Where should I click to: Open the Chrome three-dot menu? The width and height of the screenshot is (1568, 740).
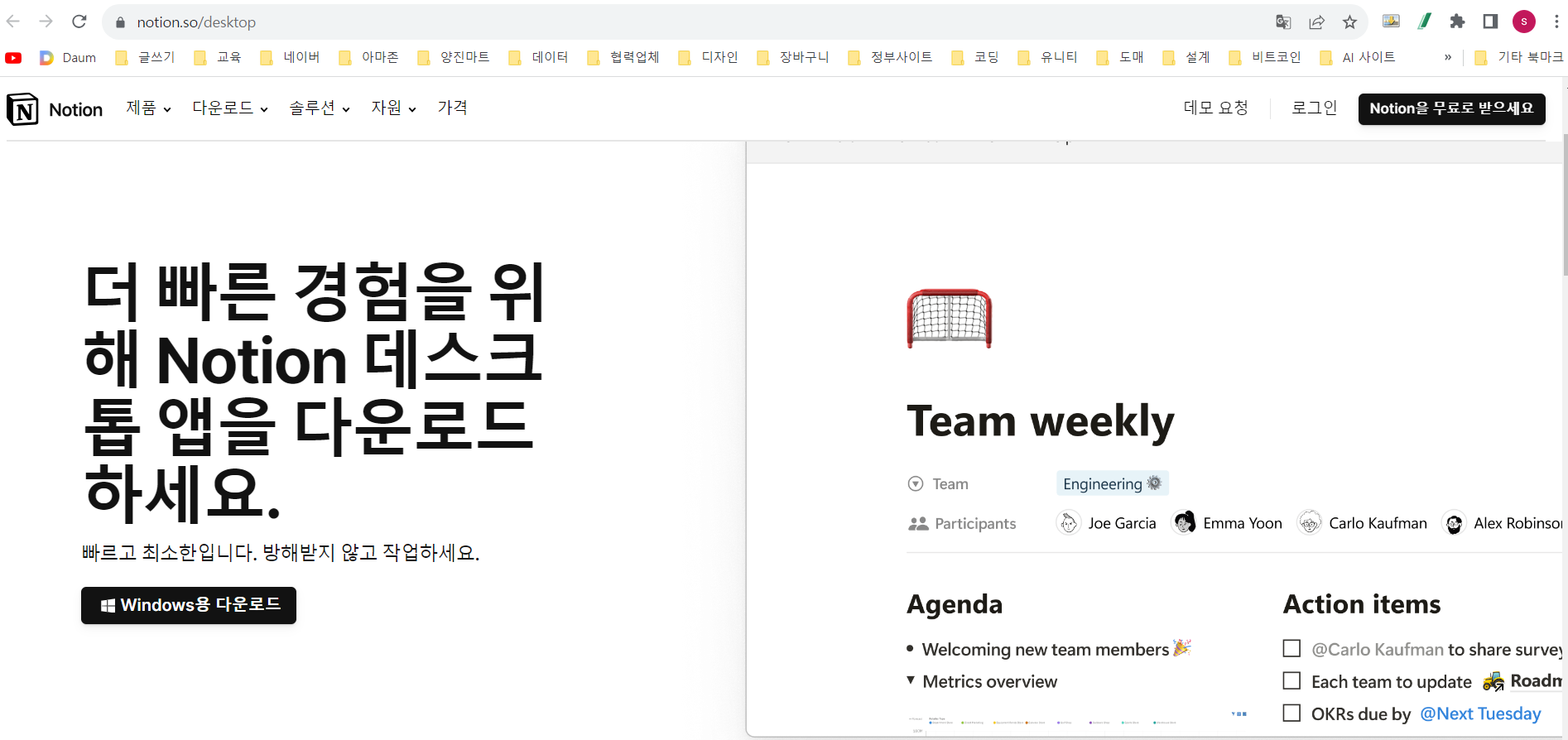[x=1556, y=22]
